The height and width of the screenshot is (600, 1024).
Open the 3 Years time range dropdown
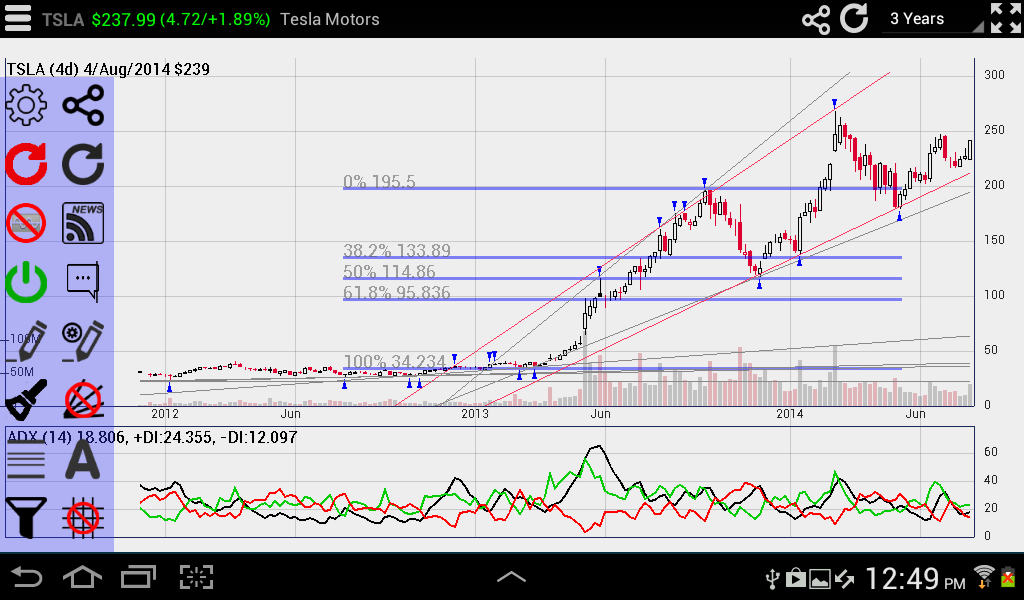click(933, 18)
